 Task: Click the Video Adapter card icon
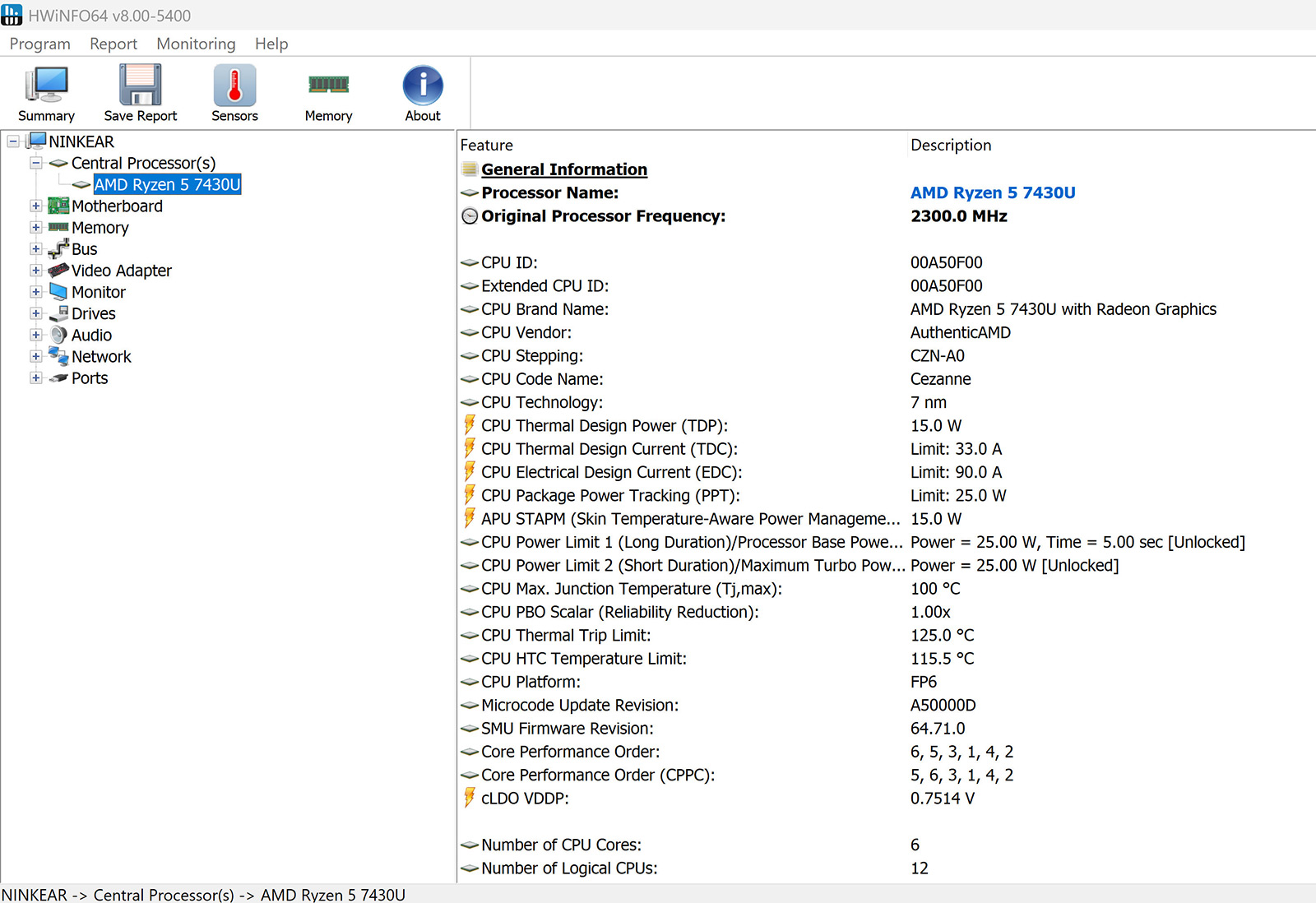58,271
